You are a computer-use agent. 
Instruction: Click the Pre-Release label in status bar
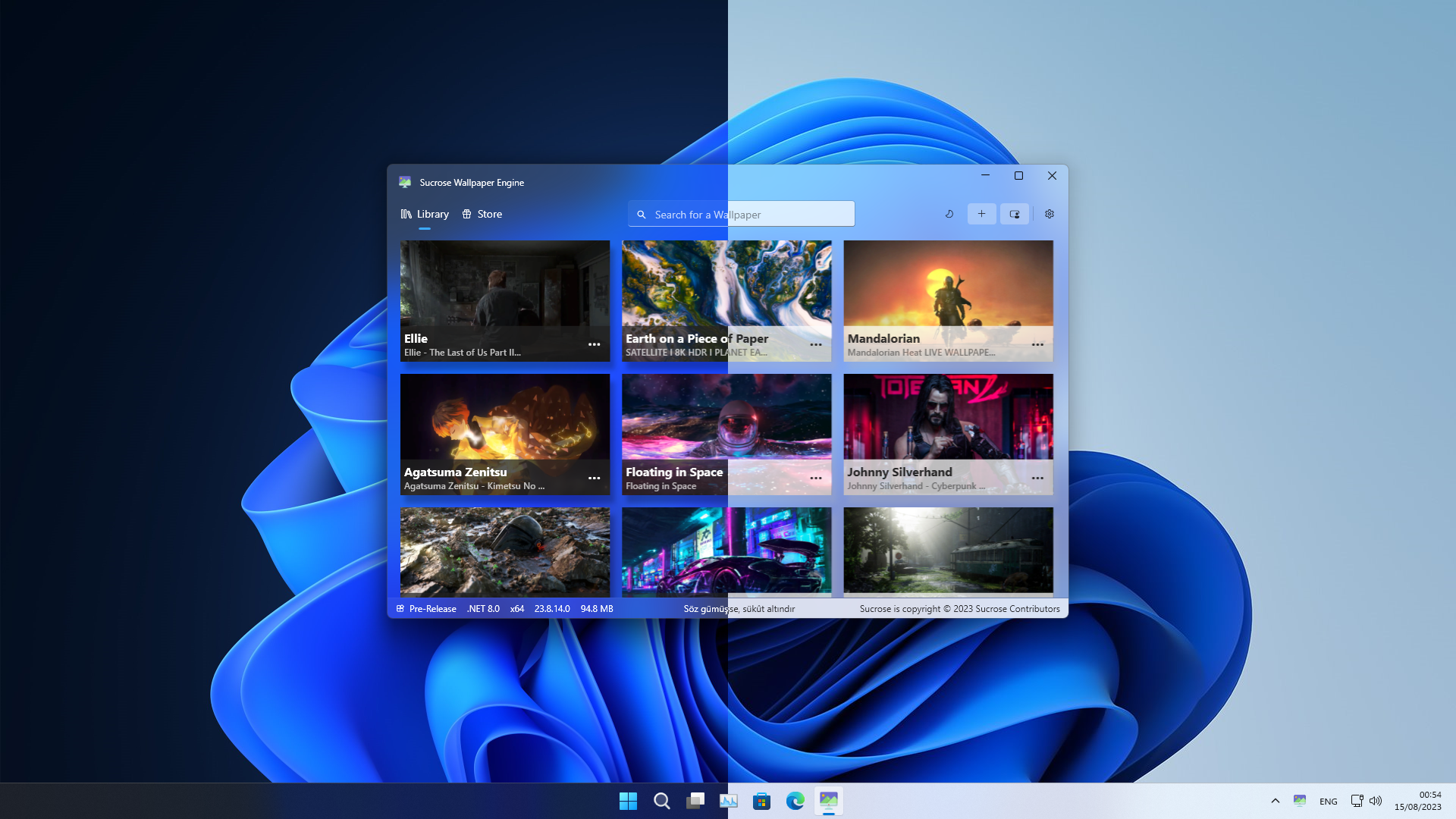pos(432,609)
